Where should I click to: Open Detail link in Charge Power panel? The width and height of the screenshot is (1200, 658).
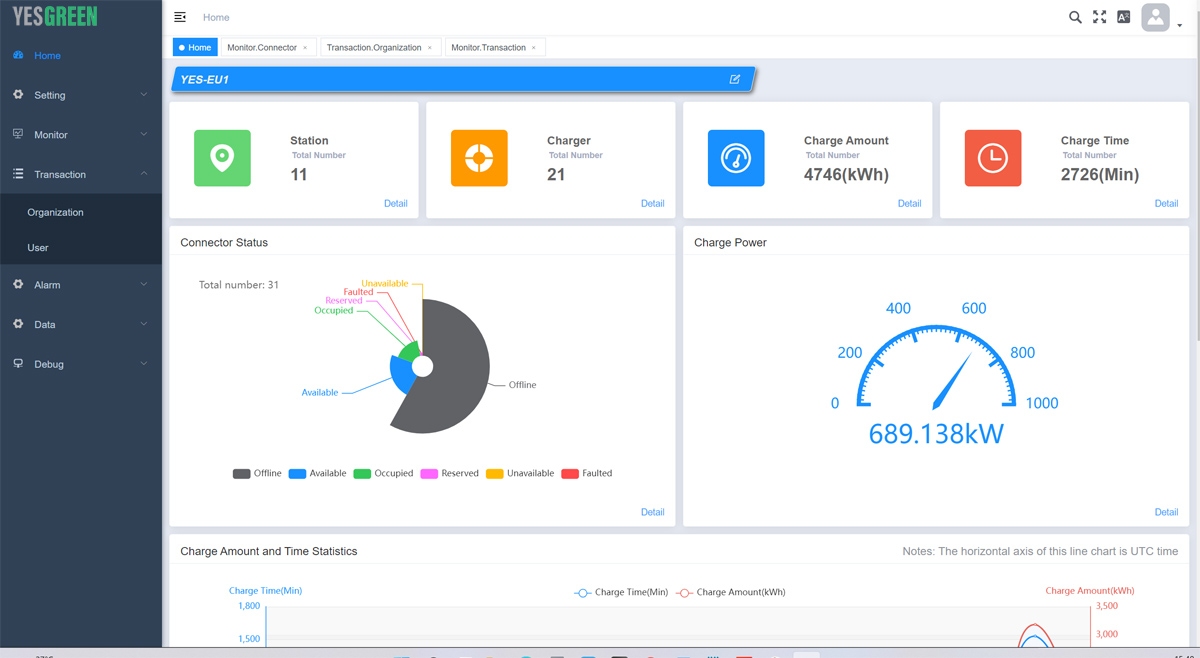pyautogui.click(x=1166, y=512)
